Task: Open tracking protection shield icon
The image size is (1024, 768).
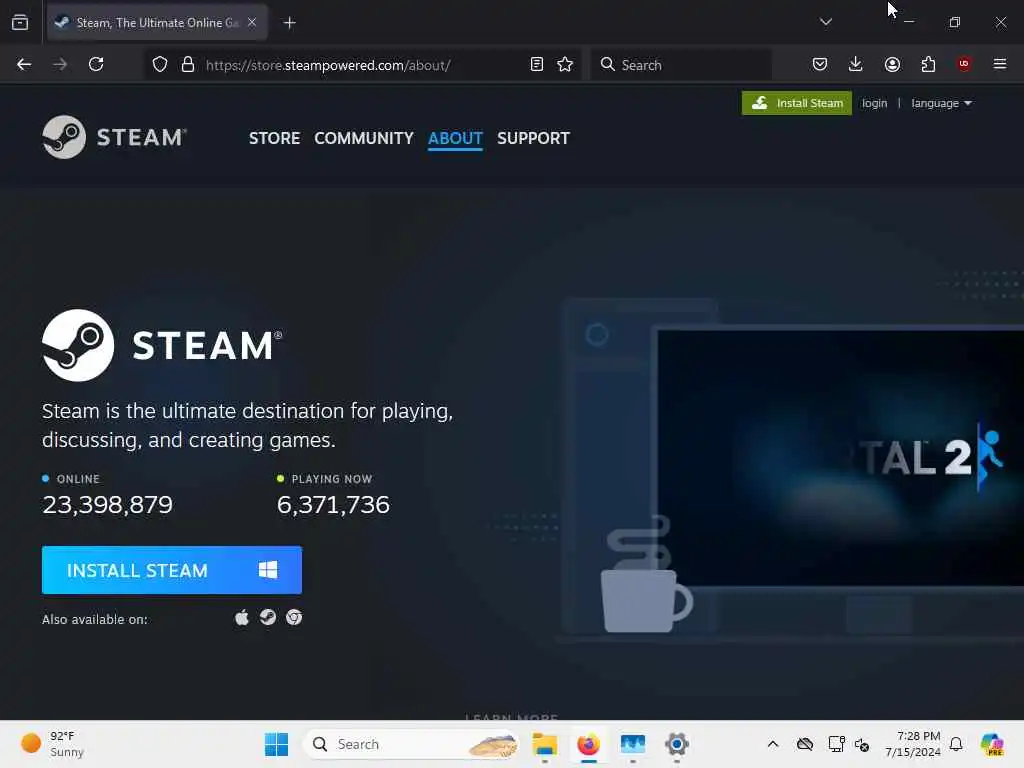Action: tap(160, 65)
